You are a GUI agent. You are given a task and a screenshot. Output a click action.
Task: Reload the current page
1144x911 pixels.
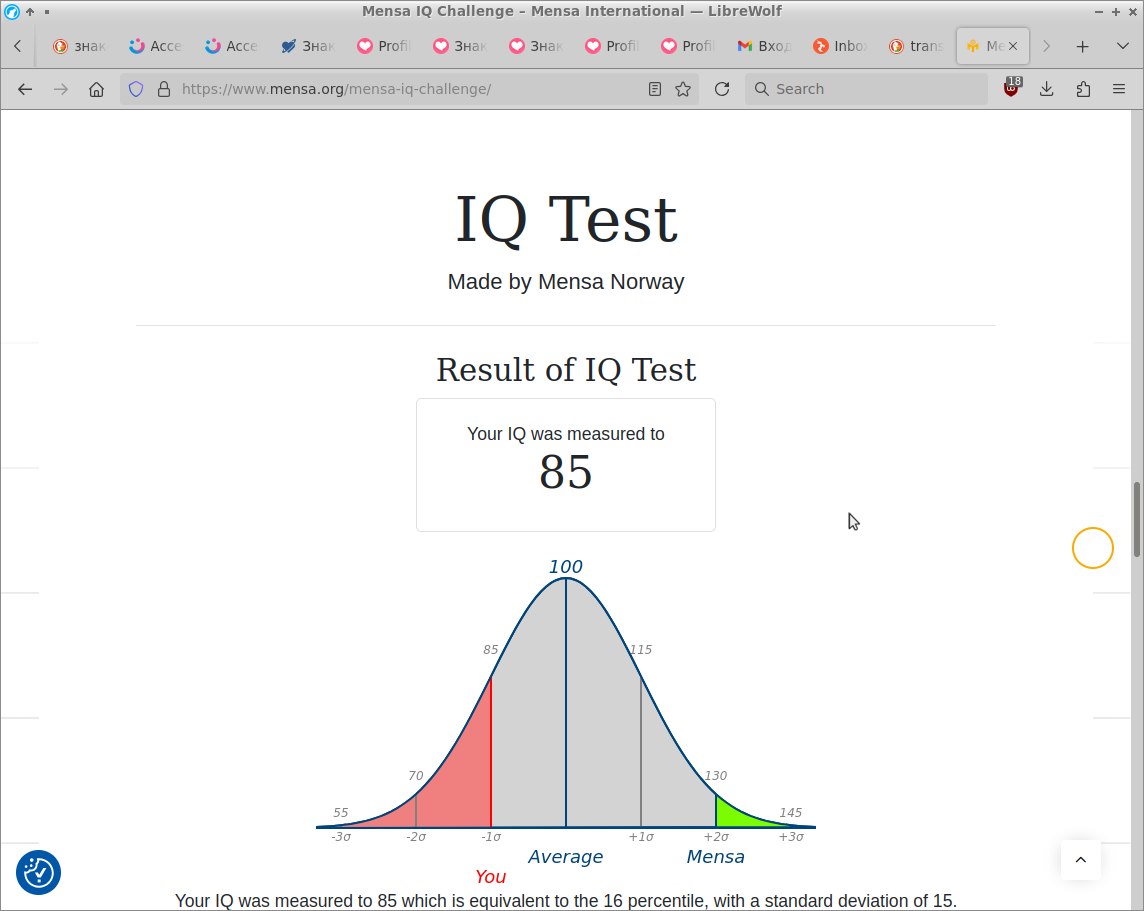coord(722,89)
